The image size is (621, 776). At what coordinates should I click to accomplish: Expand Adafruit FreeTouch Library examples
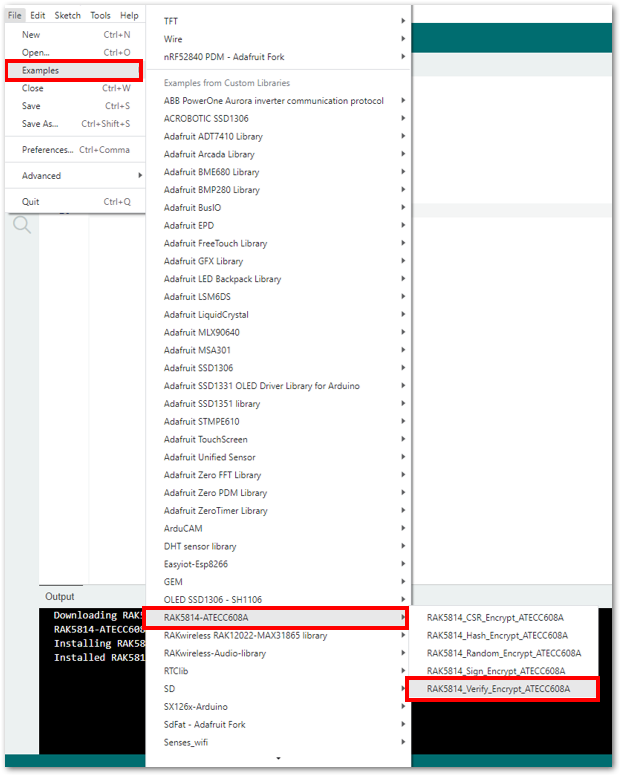click(279, 243)
